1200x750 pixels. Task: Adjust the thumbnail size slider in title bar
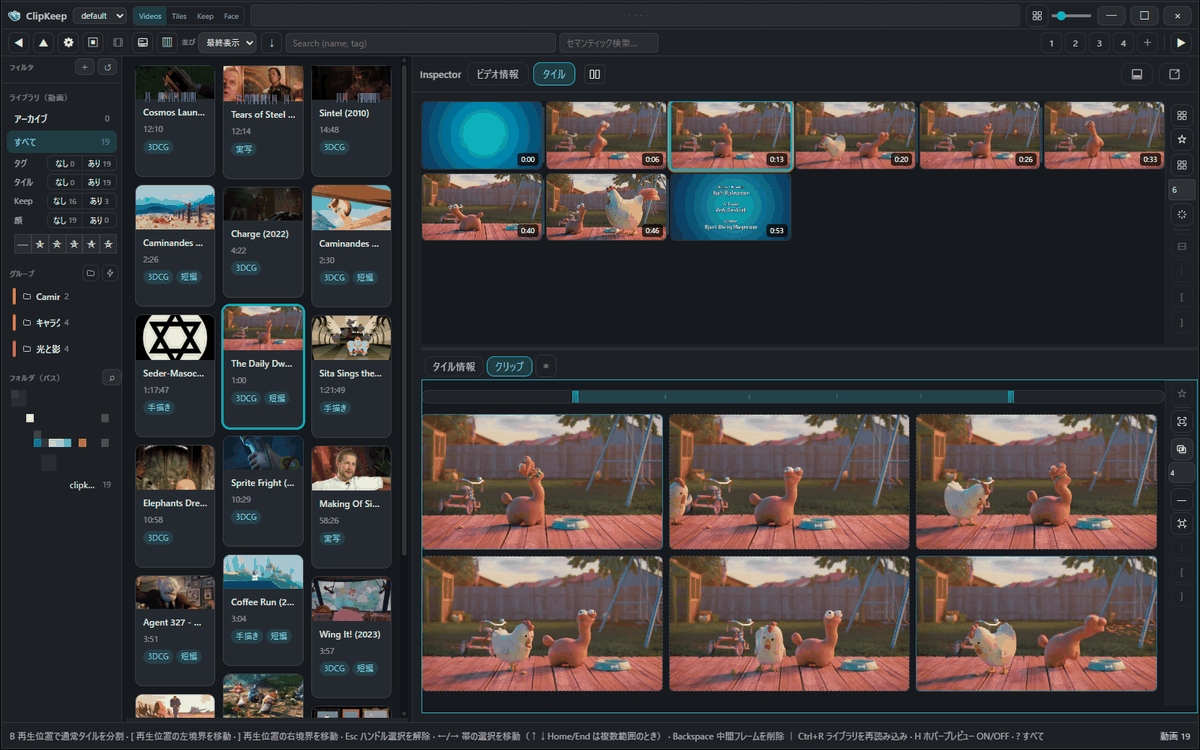click(x=1071, y=16)
